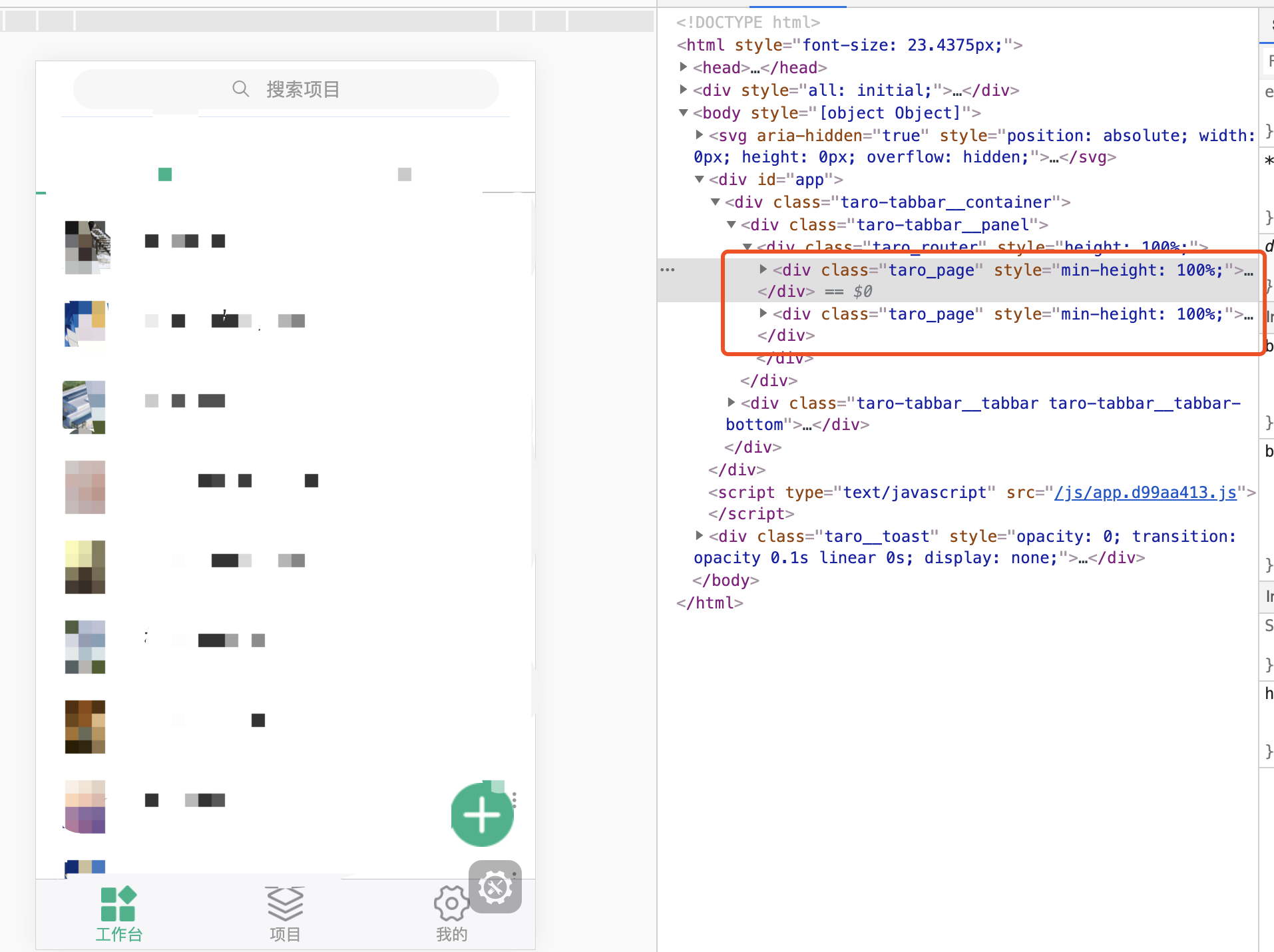1274x952 pixels.
Task: Expand the head element node
Action: tap(683, 67)
